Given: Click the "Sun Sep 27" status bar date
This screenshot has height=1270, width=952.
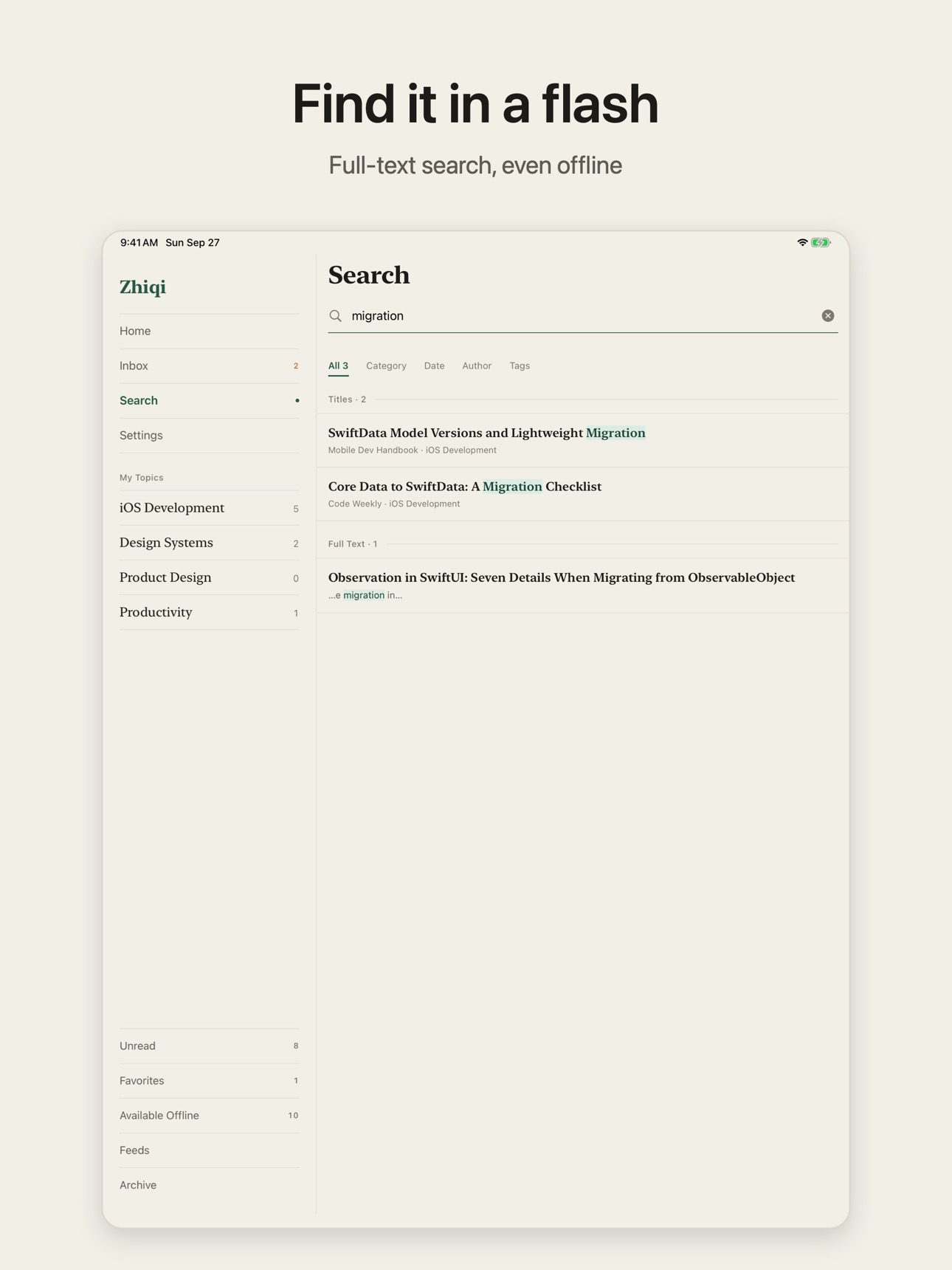Looking at the screenshot, I should (193, 242).
